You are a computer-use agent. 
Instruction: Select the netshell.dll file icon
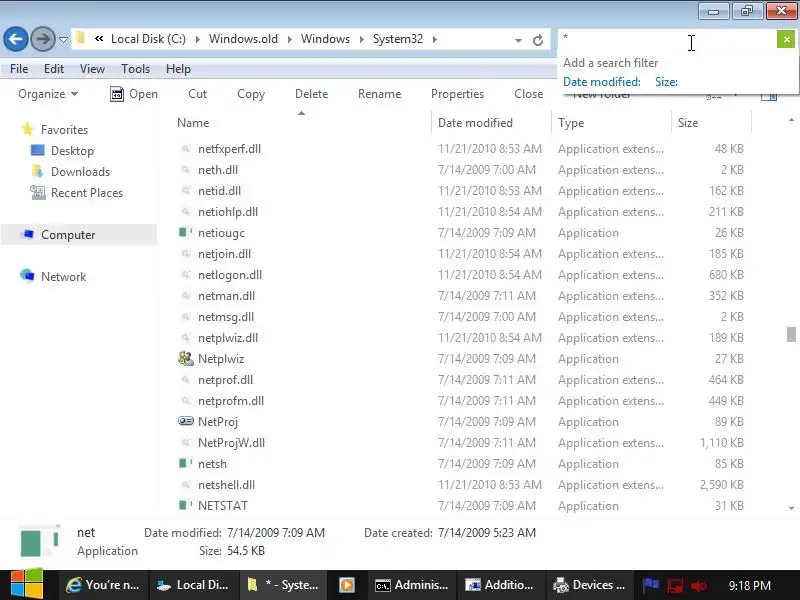point(186,485)
